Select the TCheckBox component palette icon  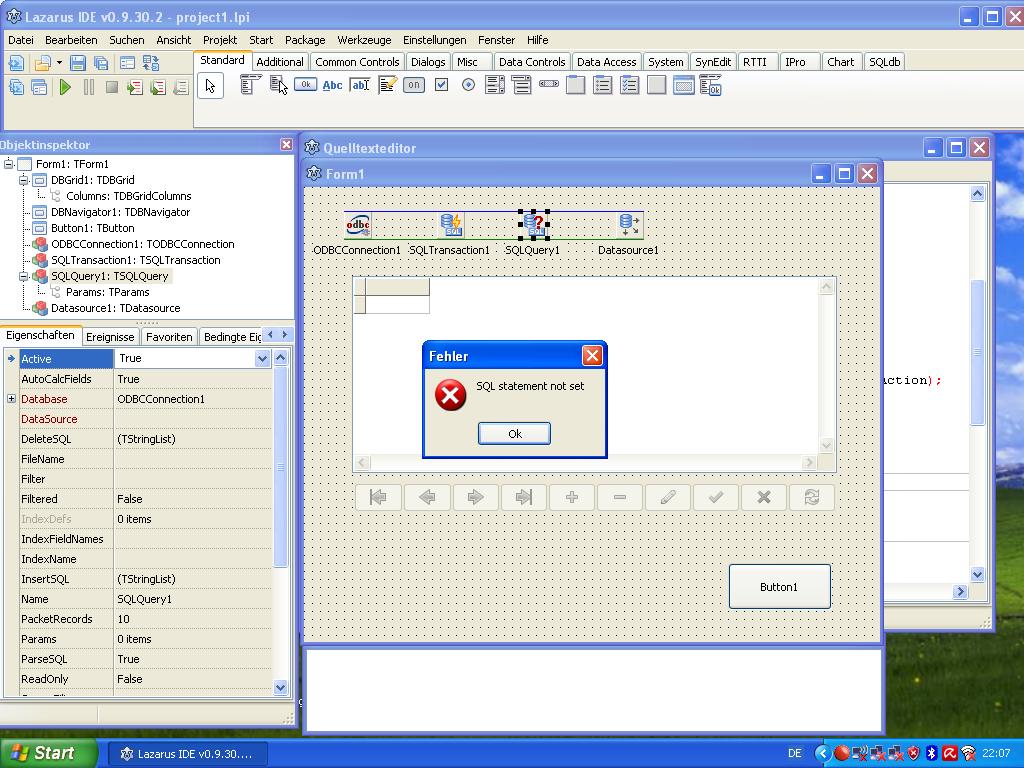(441, 86)
